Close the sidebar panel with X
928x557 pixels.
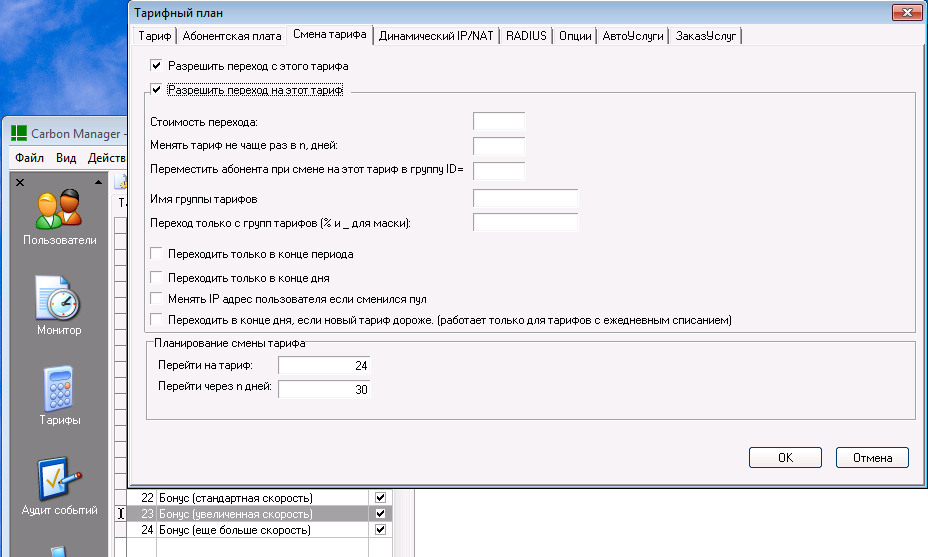pyautogui.click(x=19, y=182)
